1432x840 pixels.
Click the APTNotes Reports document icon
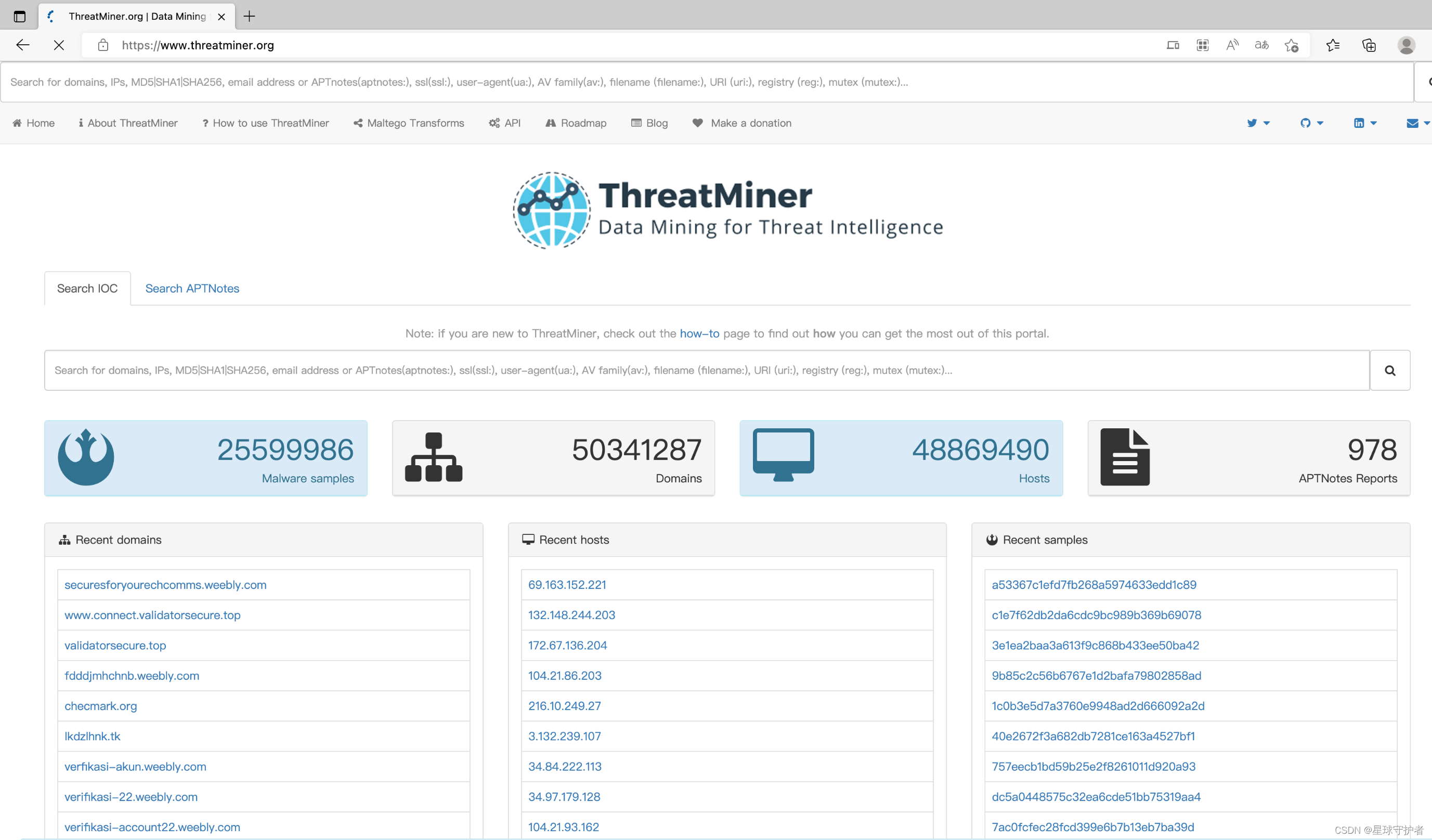click(x=1124, y=457)
